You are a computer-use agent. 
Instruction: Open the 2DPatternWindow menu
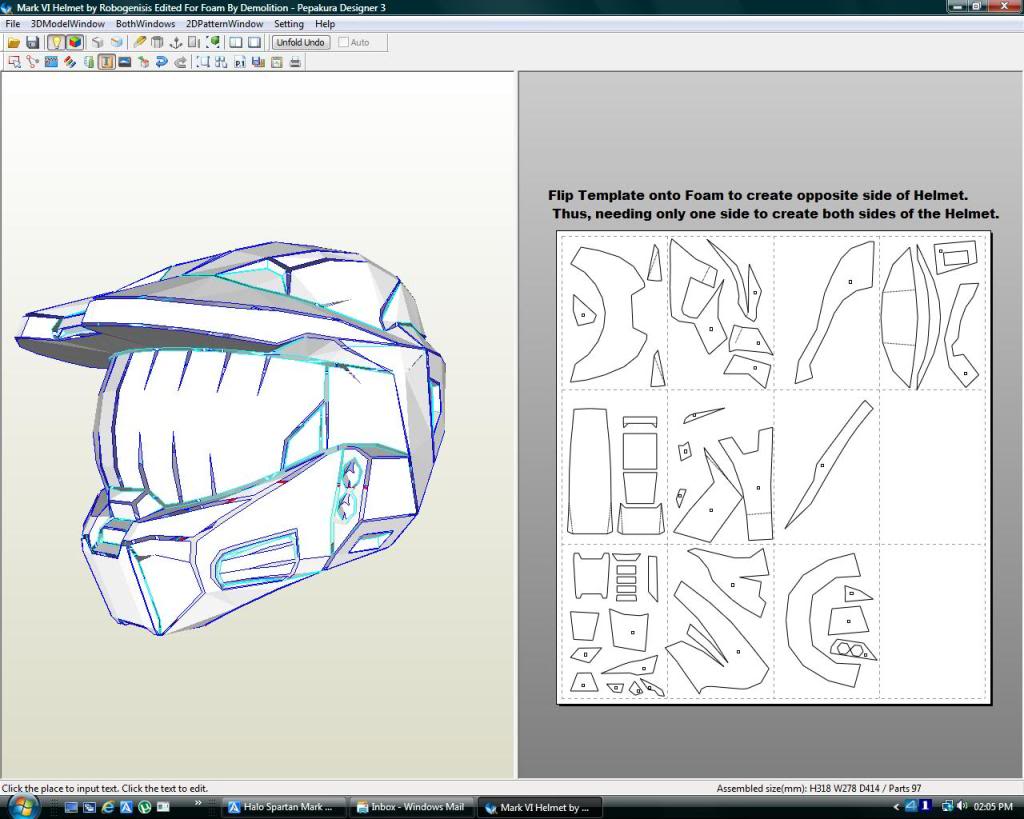click(x=225, y=24)
